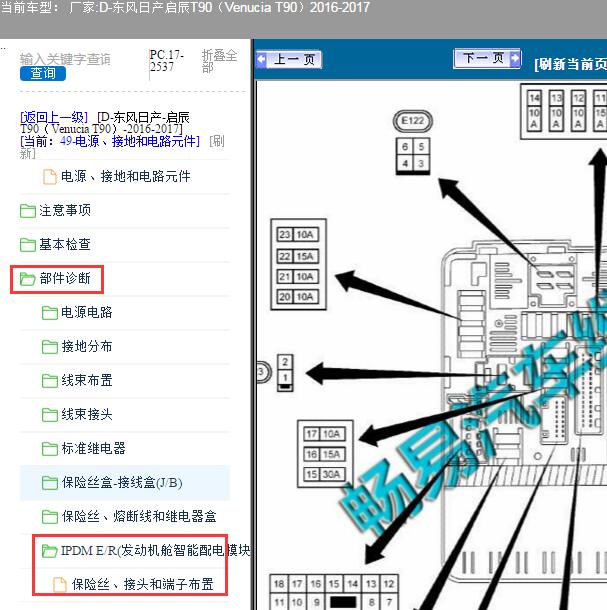Viewport: 607px width, 610px height.
Task: Click the 刷新当前页 link
Action: click(x=571, y=64)
